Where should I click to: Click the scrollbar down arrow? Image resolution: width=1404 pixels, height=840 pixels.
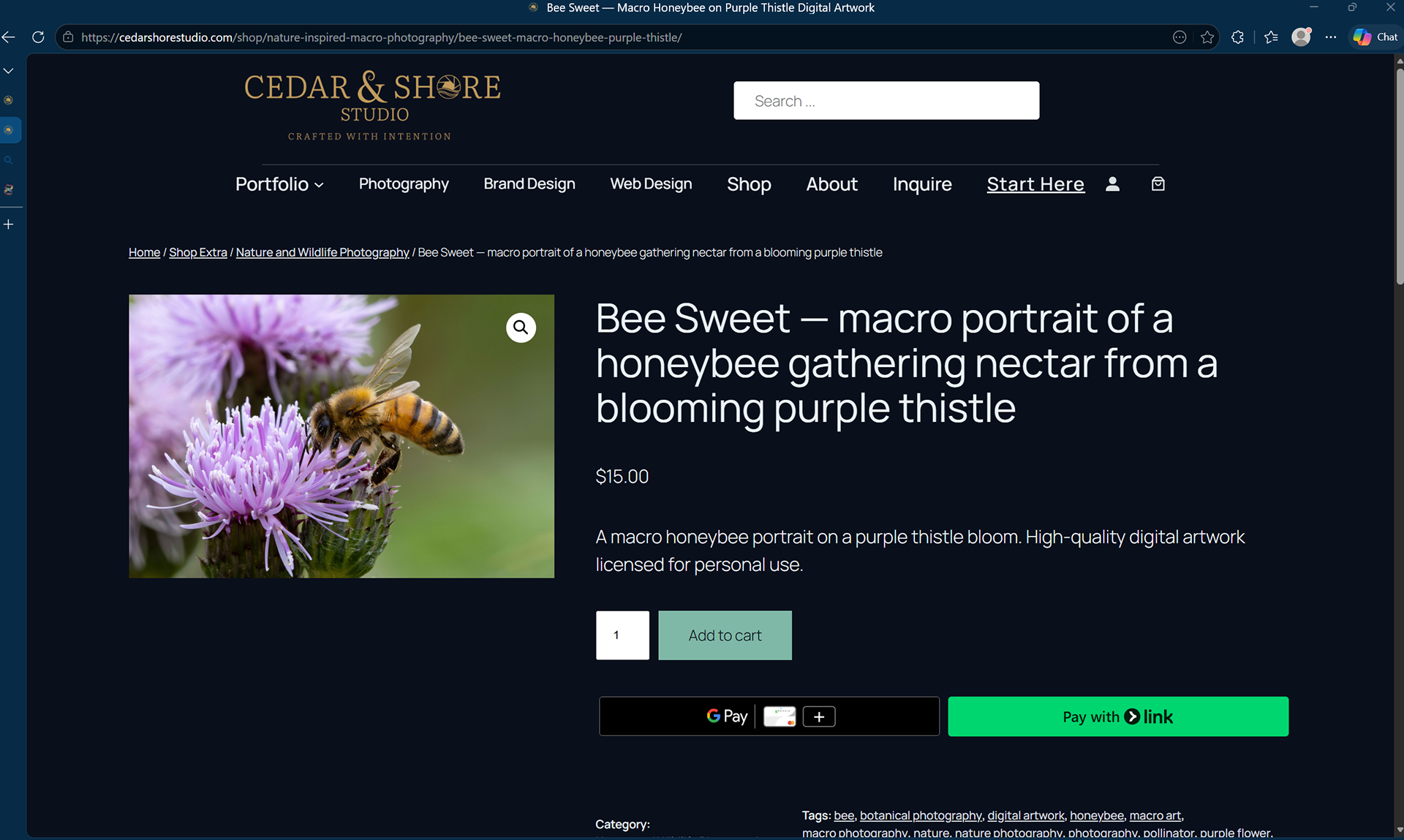(1400, 830)
